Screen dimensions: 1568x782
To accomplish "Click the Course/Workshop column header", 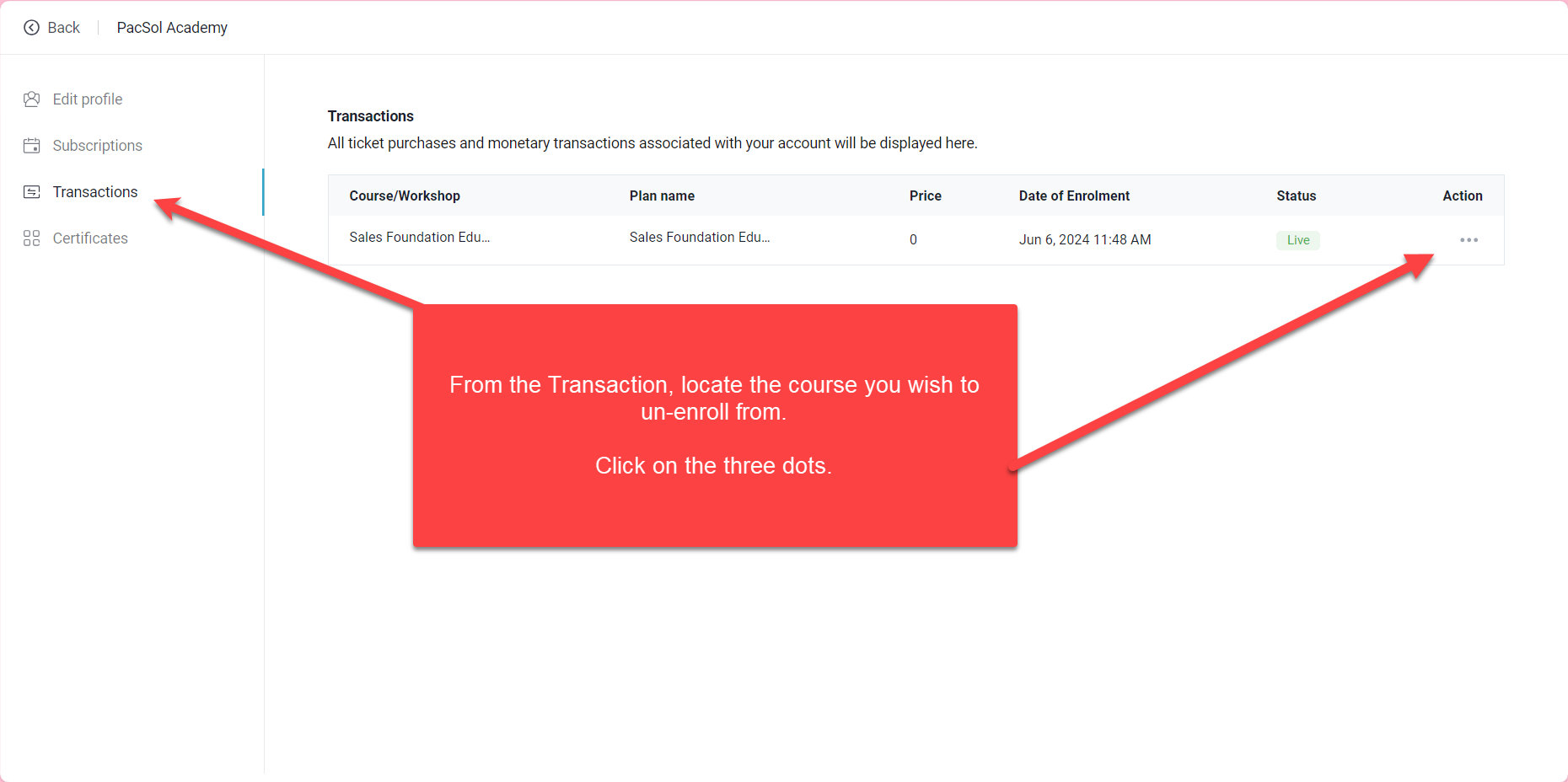I will [x=405, y=195].
